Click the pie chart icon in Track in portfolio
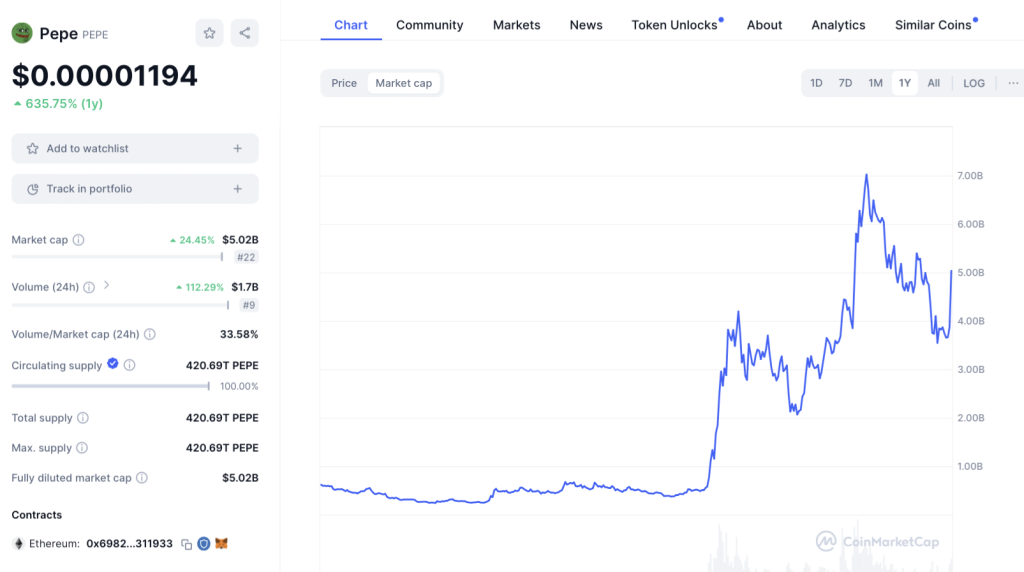The image size is (1024, 572). tap(33, 189)
